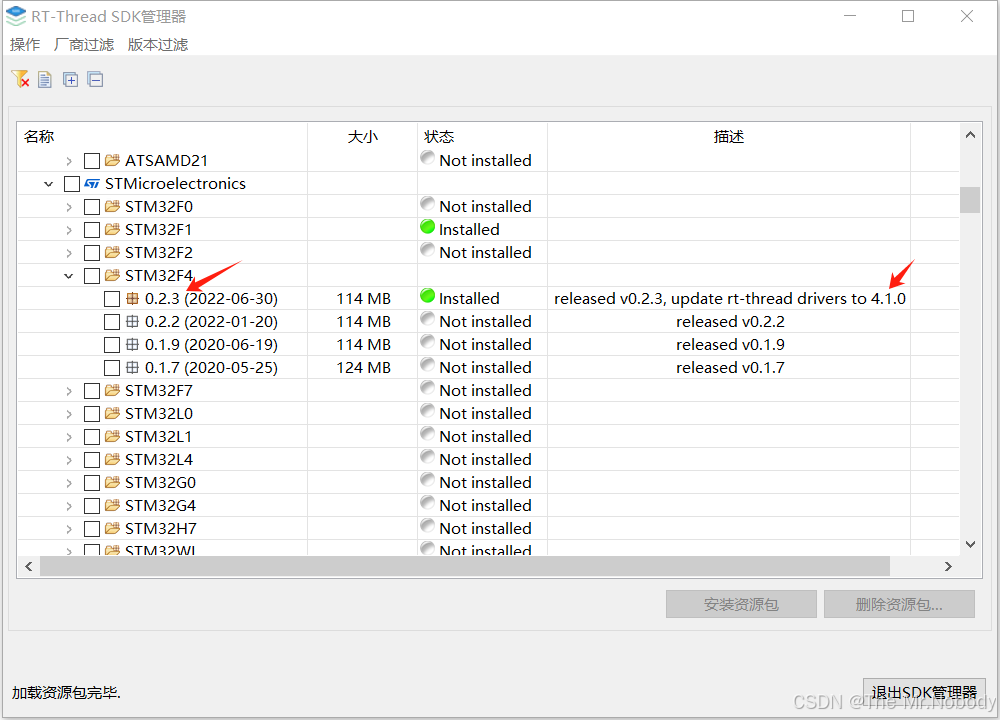Click the 删除资源包... button
This screenshot has width=1000, height=720.
tap(899, 604)
